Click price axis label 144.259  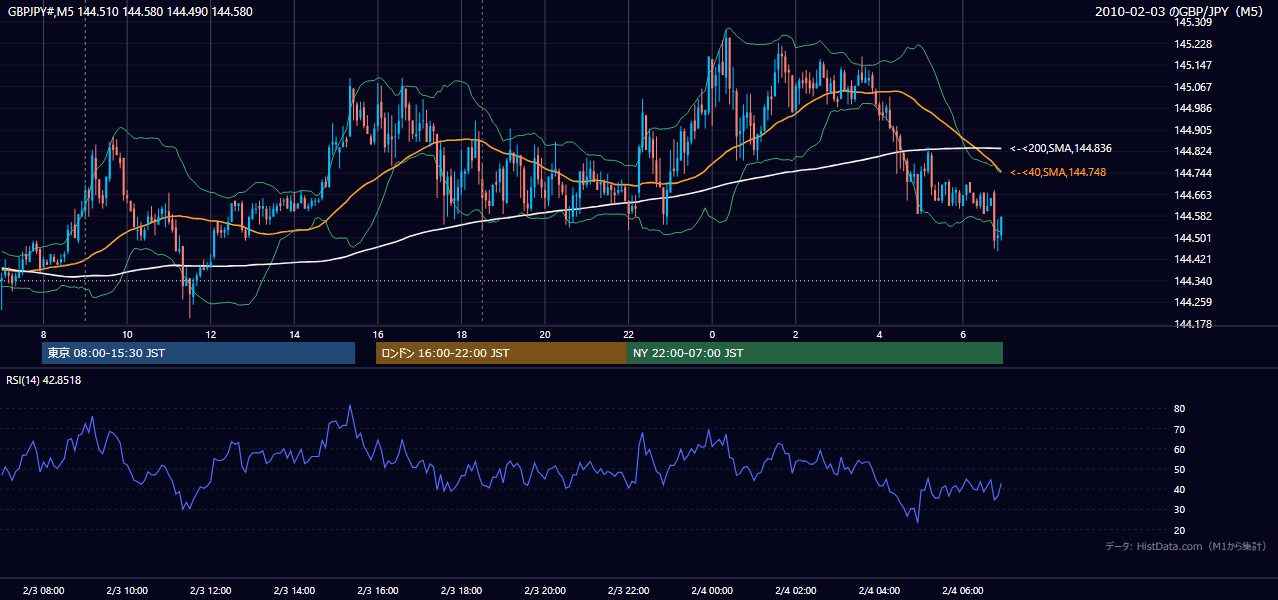click(1194, 302)
